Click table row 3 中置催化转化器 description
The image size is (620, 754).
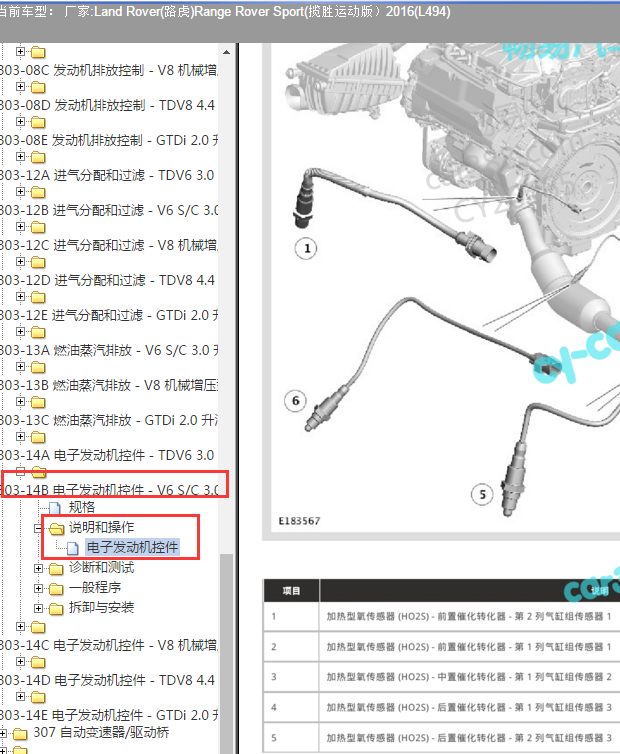469,677
